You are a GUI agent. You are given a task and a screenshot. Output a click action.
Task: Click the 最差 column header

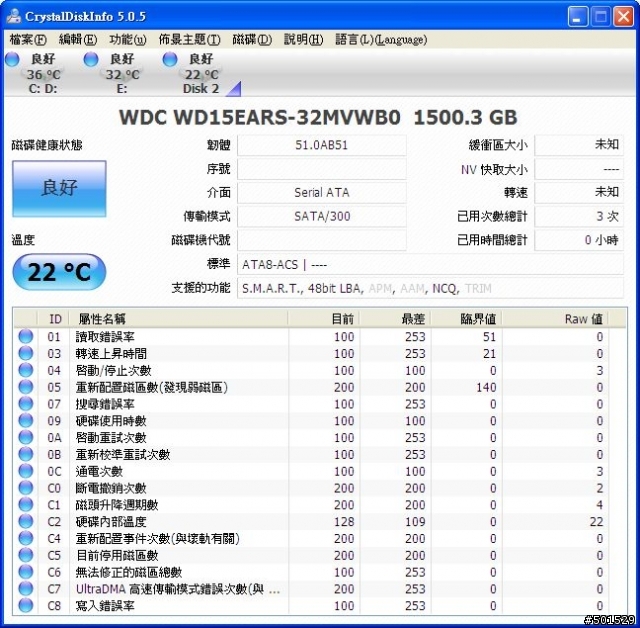pos(395,319)
